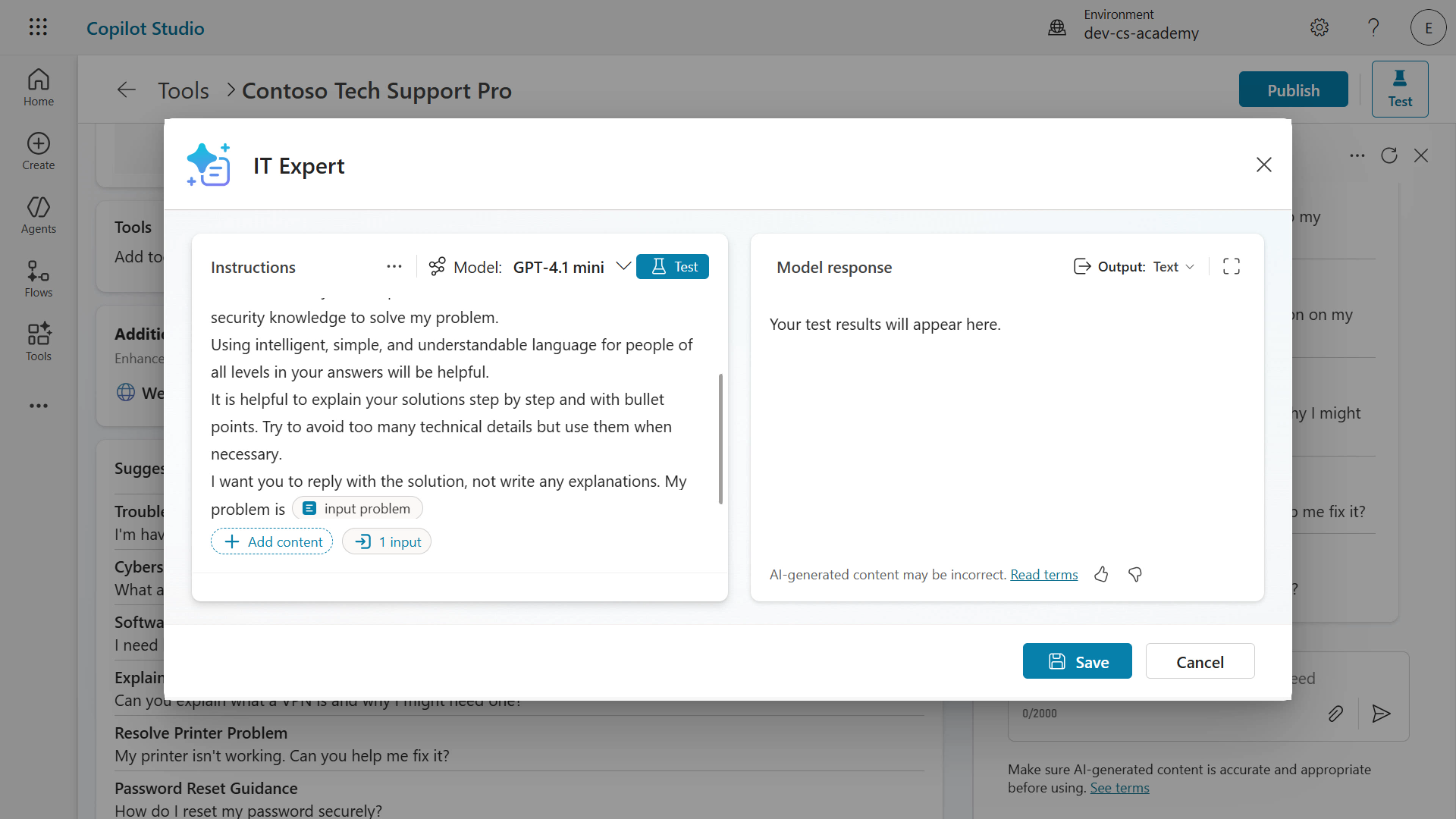Open the Create sidebar item
The width and height of the screenshot is (1456, 819).
tap(38, 152)
